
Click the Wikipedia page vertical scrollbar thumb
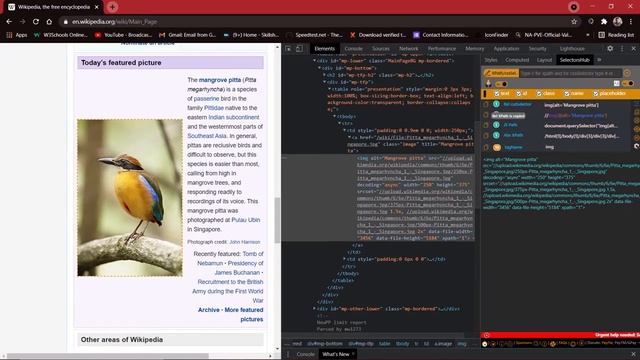pyautogui.click(x=277, y=220)
